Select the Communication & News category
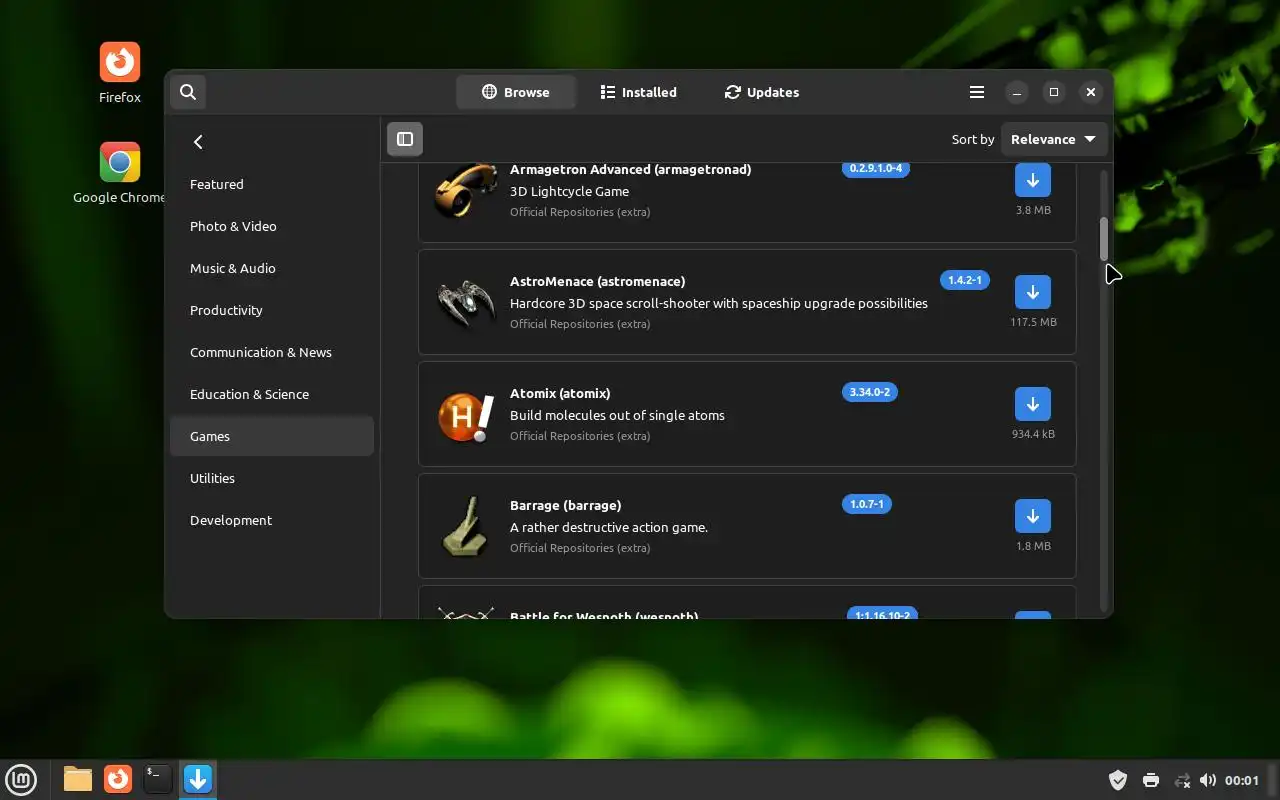1280x800 pixels. [272, 352]
